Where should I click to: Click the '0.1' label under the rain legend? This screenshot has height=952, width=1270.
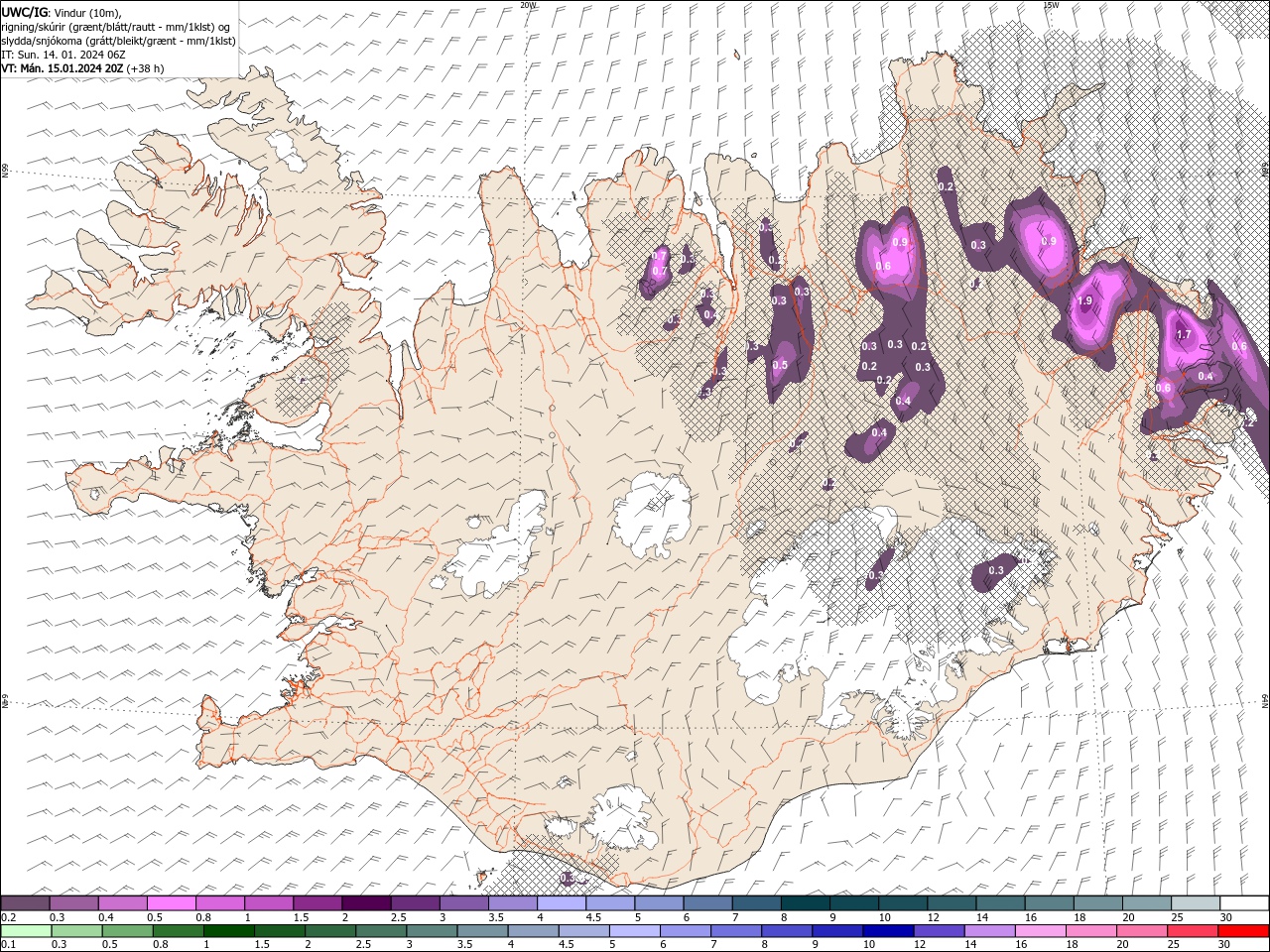coord(7,945)
